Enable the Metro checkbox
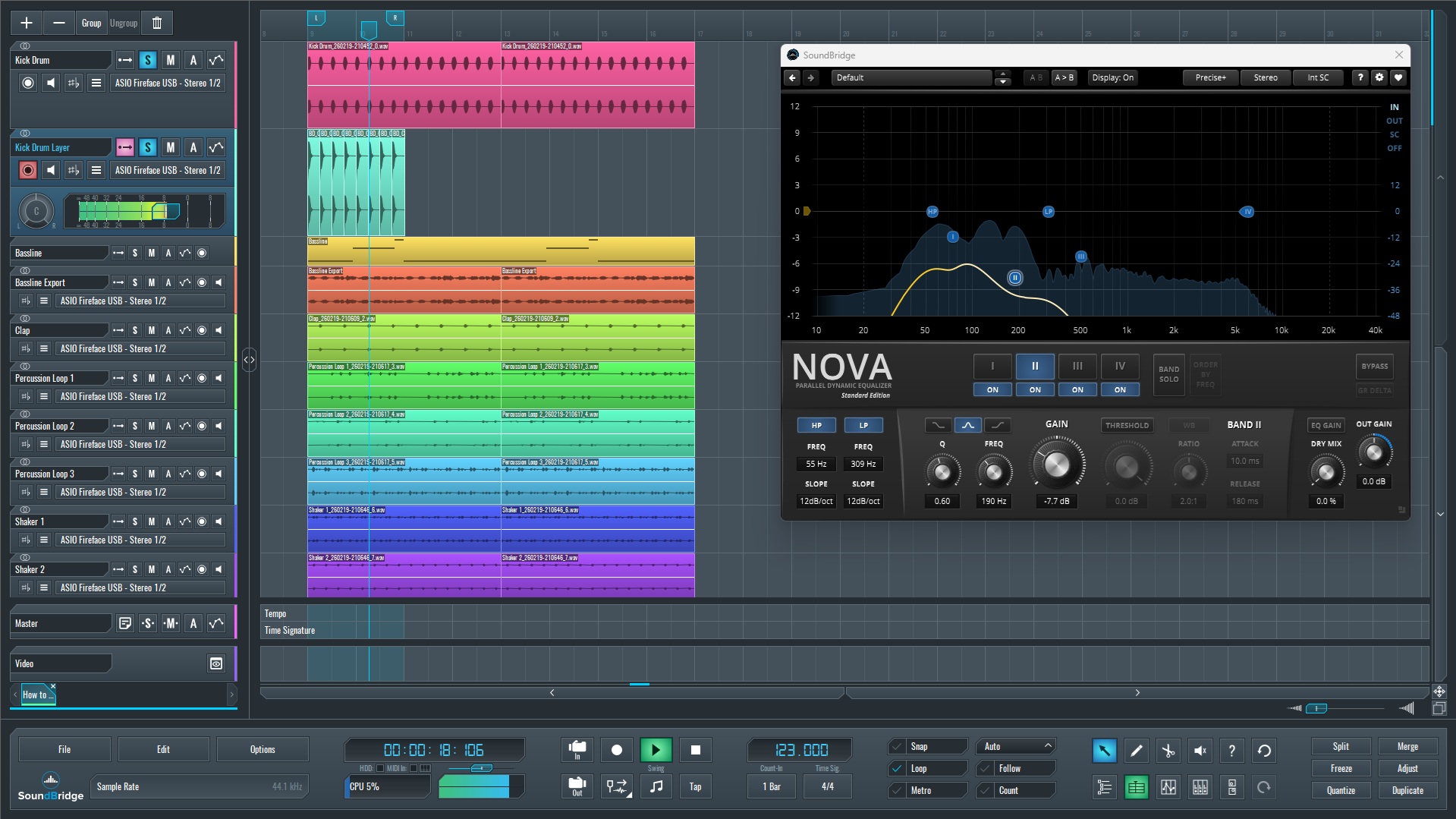Viewport: 1456px width, 819px height. (x=898, y=790)
